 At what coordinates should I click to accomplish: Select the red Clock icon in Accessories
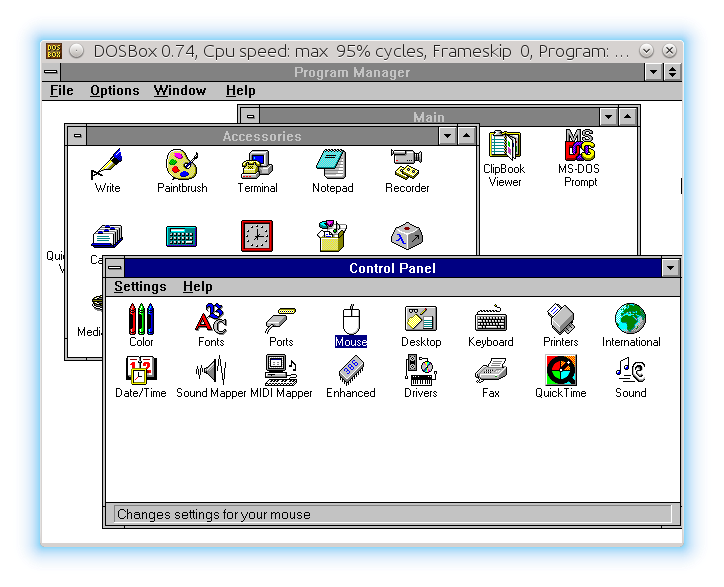[x=257, y=236]
